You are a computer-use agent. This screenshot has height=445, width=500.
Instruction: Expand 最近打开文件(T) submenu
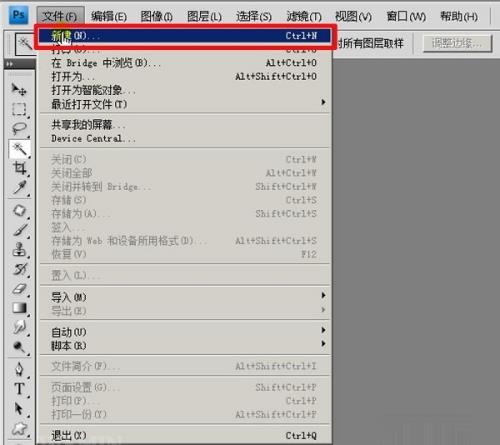(184, 104)
